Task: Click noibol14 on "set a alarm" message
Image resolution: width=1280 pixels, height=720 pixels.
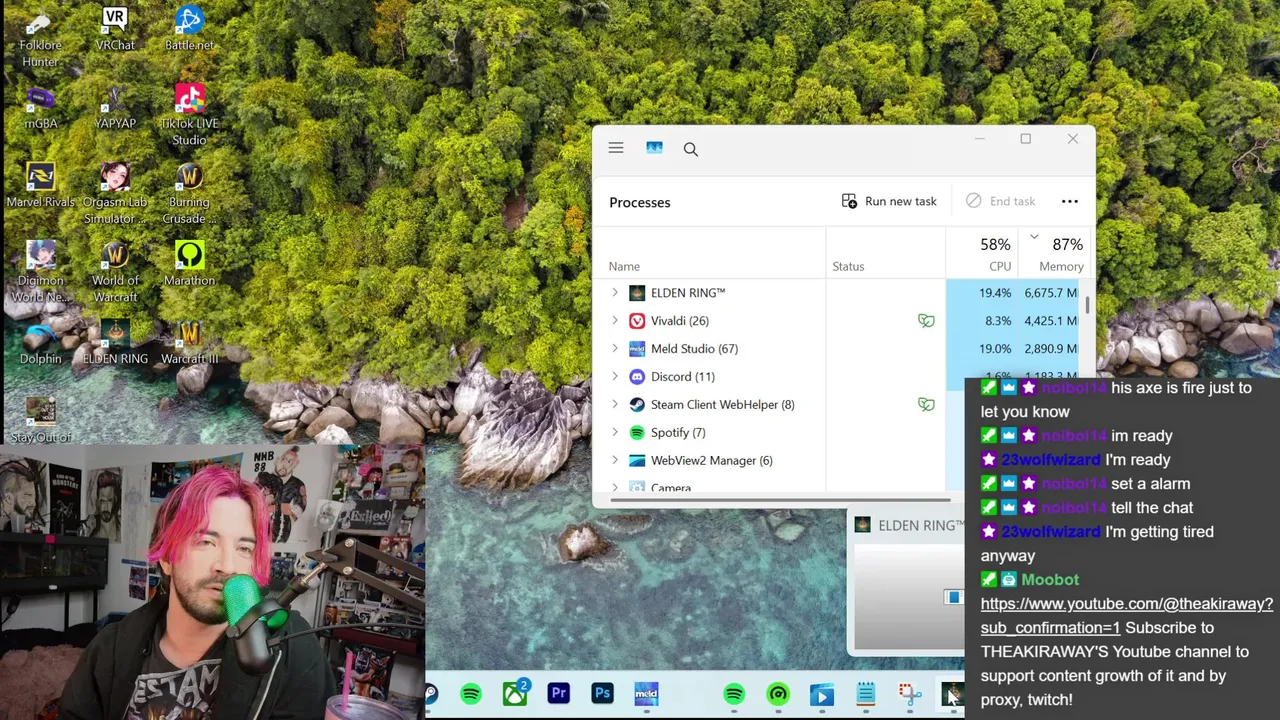Action: point(1074,484)
